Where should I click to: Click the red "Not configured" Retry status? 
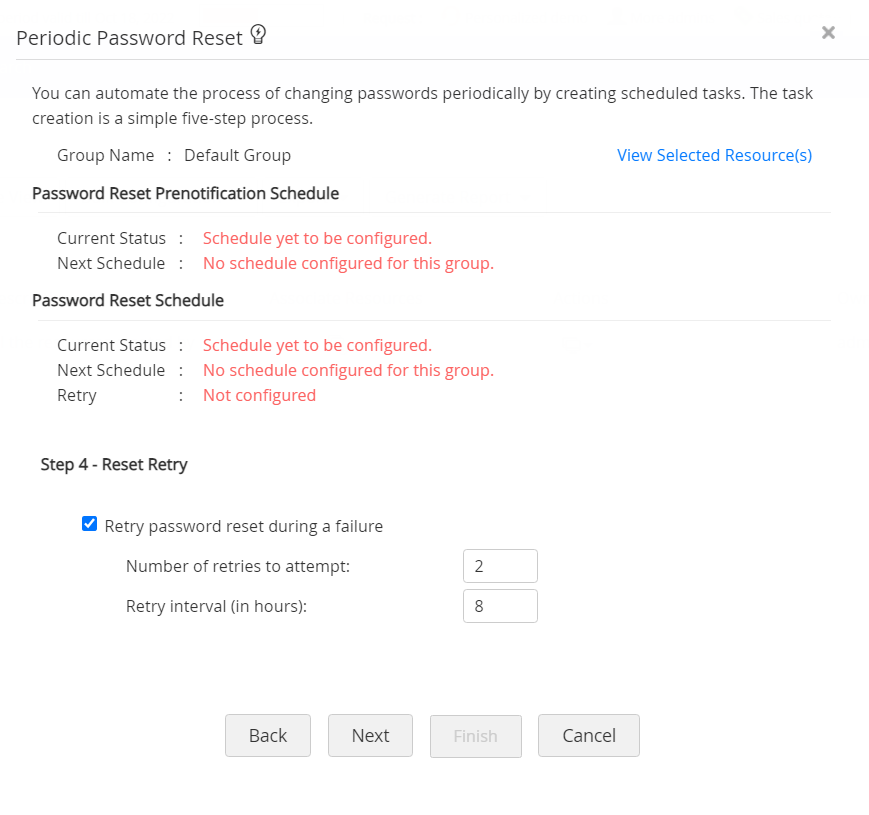tap(259, 395)
